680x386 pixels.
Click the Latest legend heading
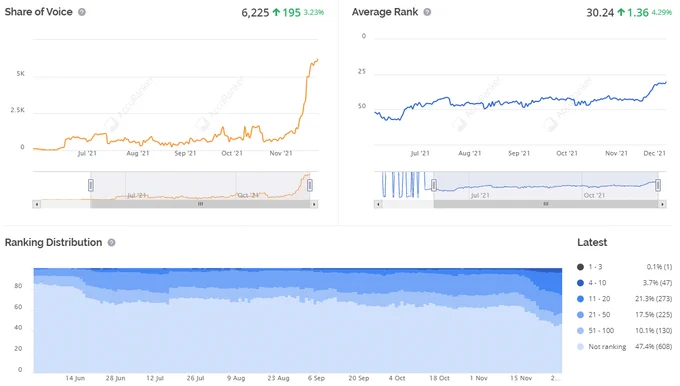point(592,242)
